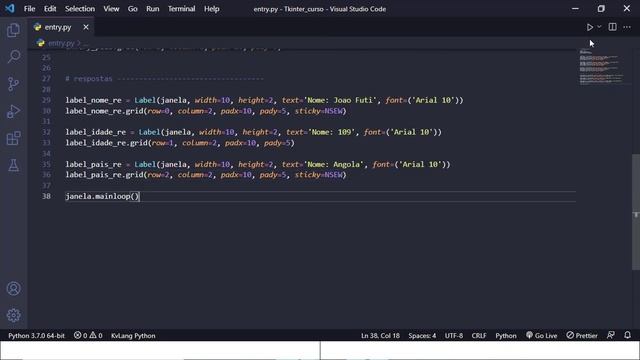Viewport: 640px width, 360px height.
Task: Select language mode Python in status bar
Action: point(506,336)
